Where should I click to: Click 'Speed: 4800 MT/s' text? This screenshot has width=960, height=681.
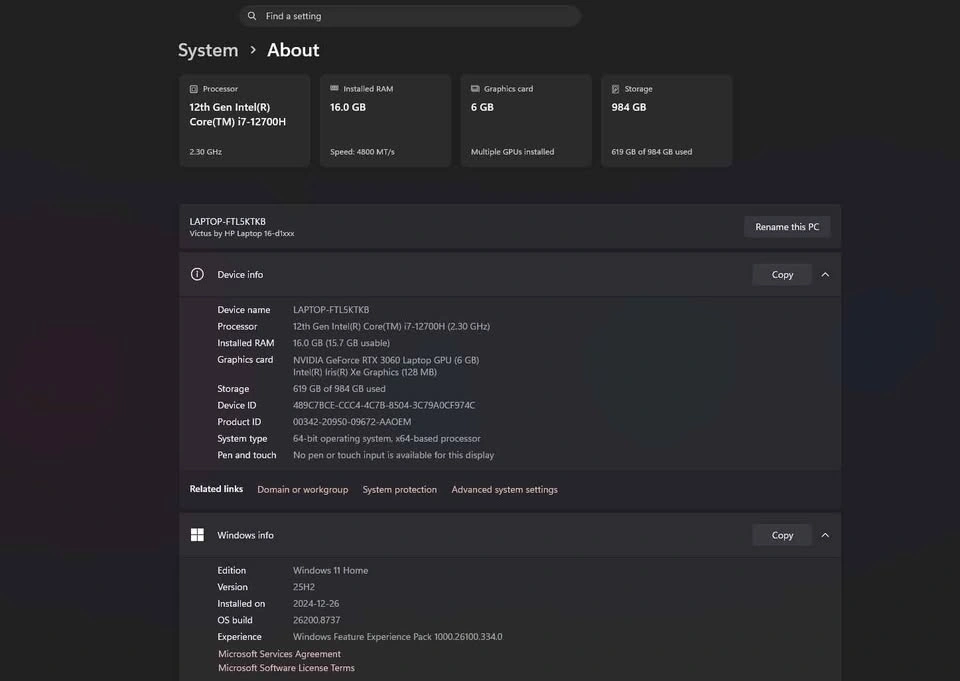click(362, 152)
